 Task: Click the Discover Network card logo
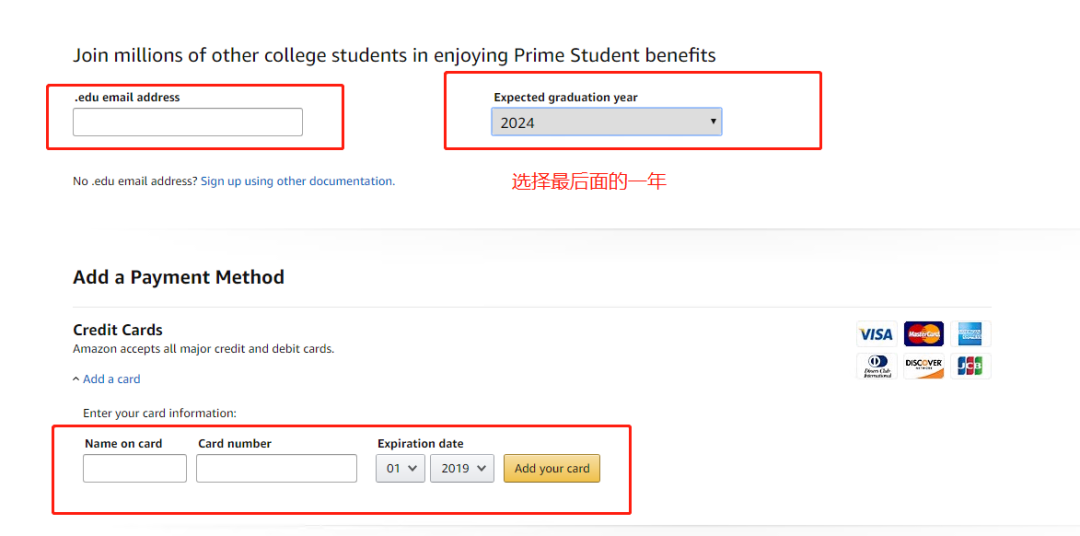click(x=923, y=366)
